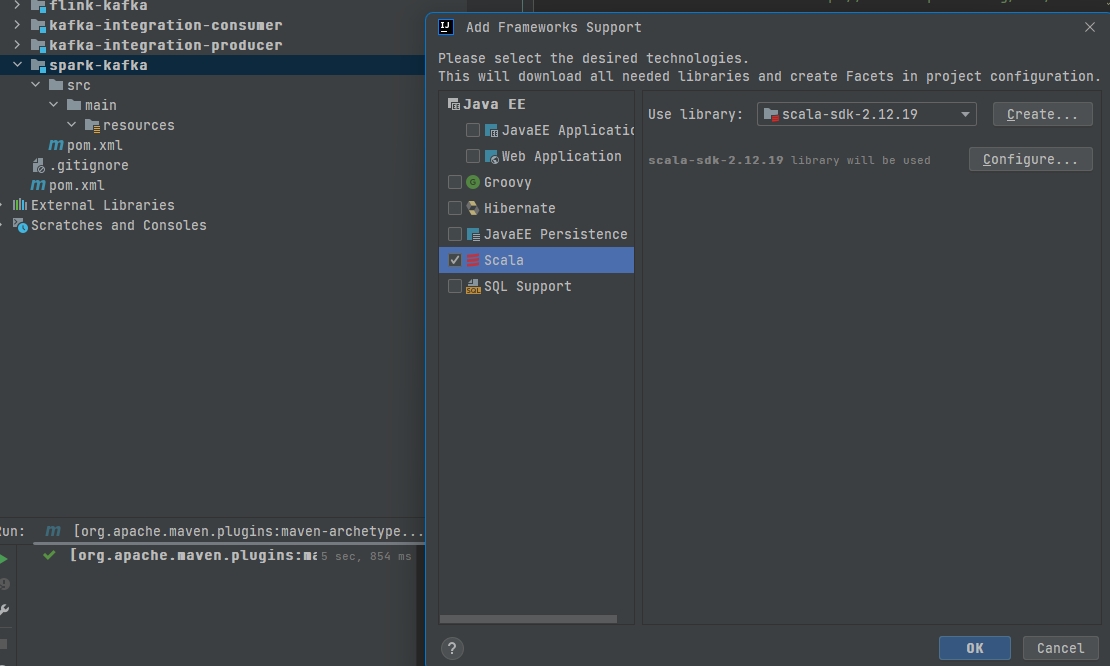Expand the flink-kafka module
Viewport: 1110px width, 666px height.
coord(17,6)
